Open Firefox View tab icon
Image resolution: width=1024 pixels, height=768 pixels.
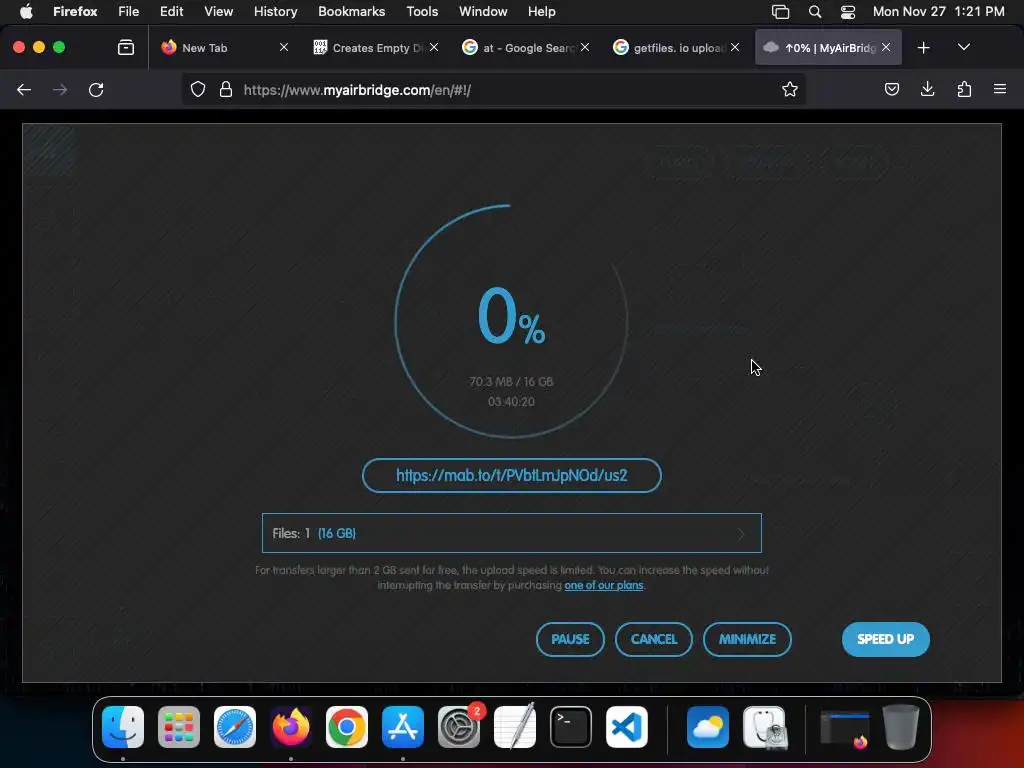pos(126,48)
